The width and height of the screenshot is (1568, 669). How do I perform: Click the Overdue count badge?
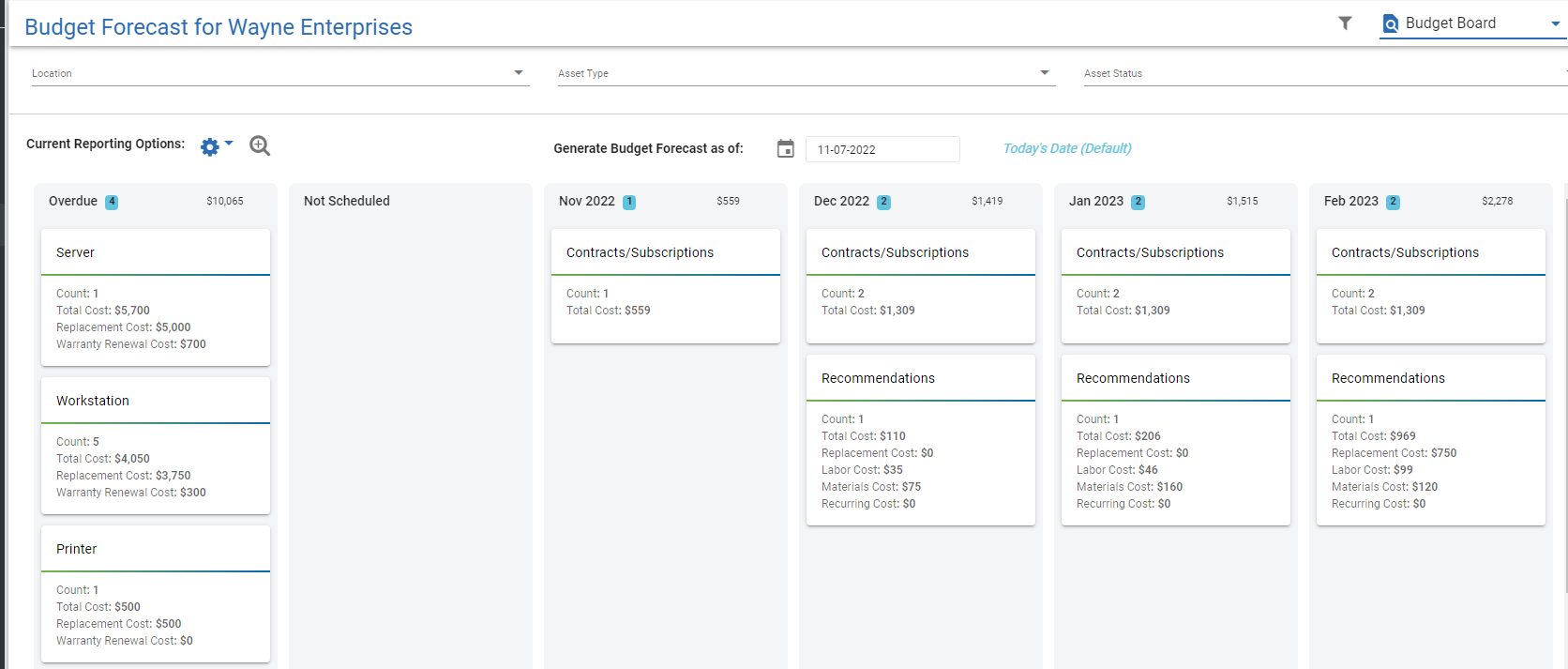112,202
